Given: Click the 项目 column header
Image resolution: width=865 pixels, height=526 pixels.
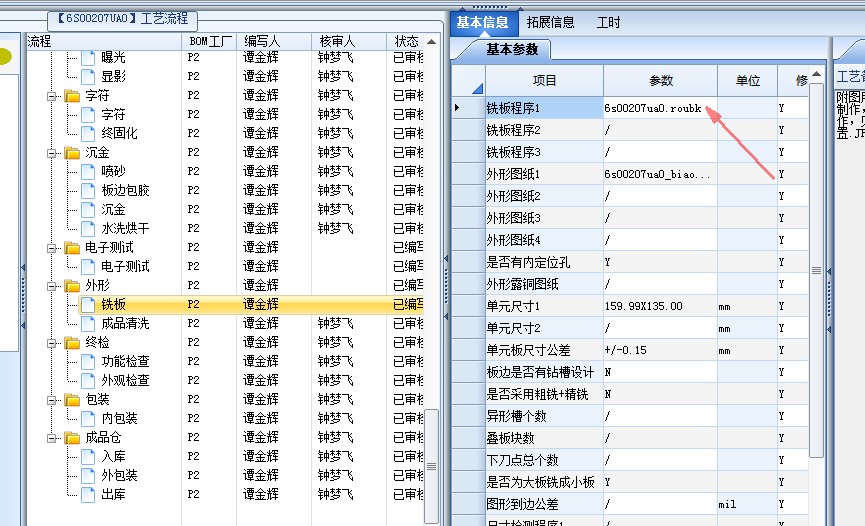Looking at the screenshot, I should point(544,81).
